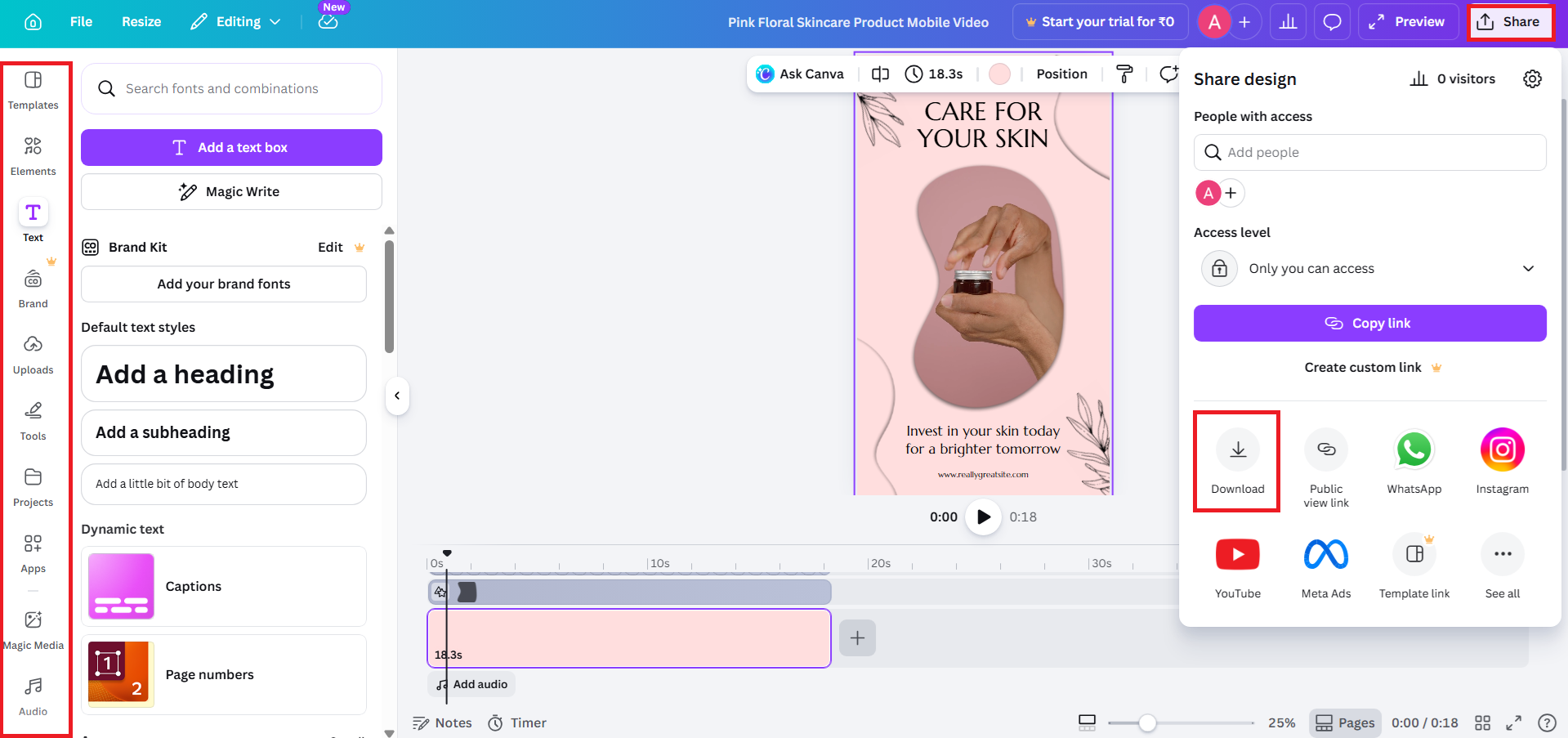Click the split page icon in toolbar
The image size is (1568, 738).
[x=880, y=74]
